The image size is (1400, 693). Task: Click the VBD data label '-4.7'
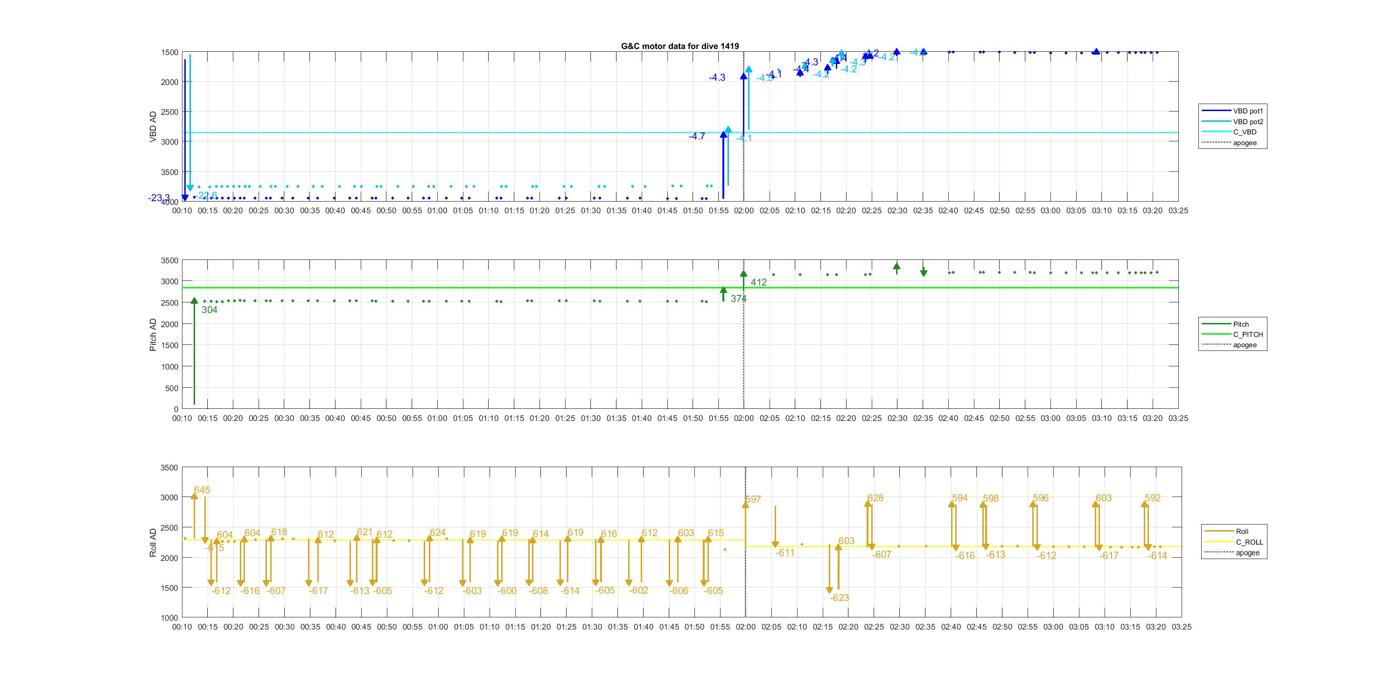pos(697,136)
